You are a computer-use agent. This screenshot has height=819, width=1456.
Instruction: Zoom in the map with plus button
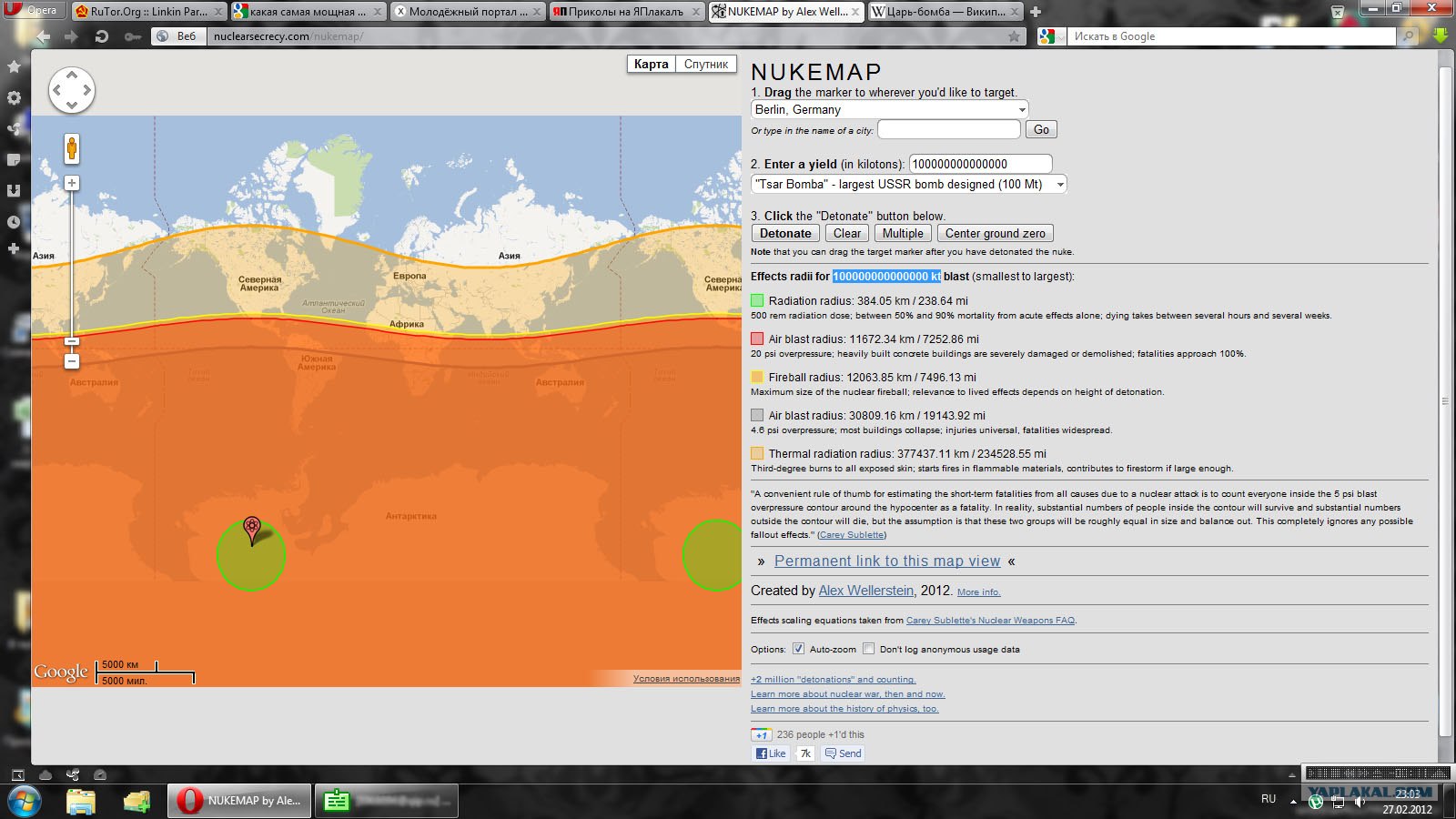click(72, 183)
